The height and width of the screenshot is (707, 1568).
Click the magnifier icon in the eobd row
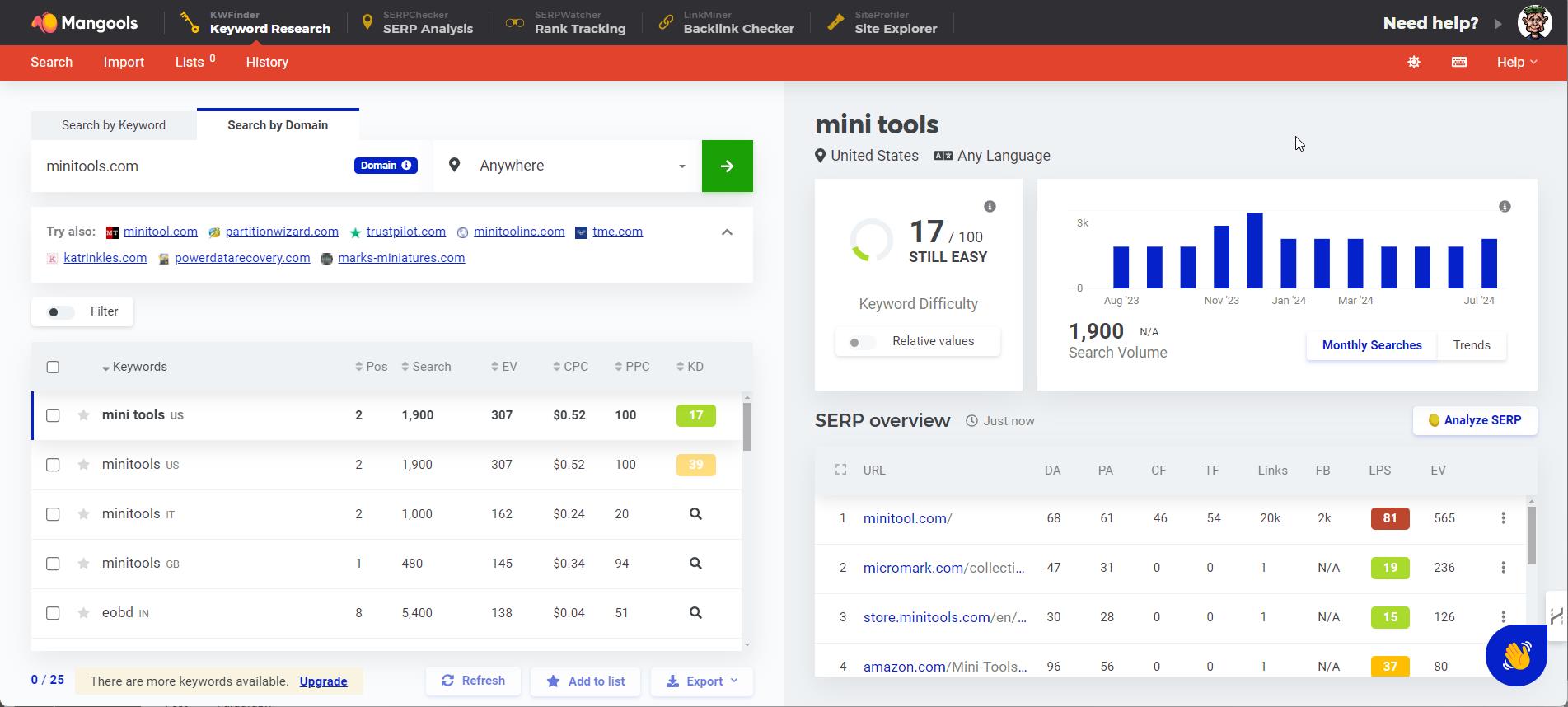pos(695,613)
